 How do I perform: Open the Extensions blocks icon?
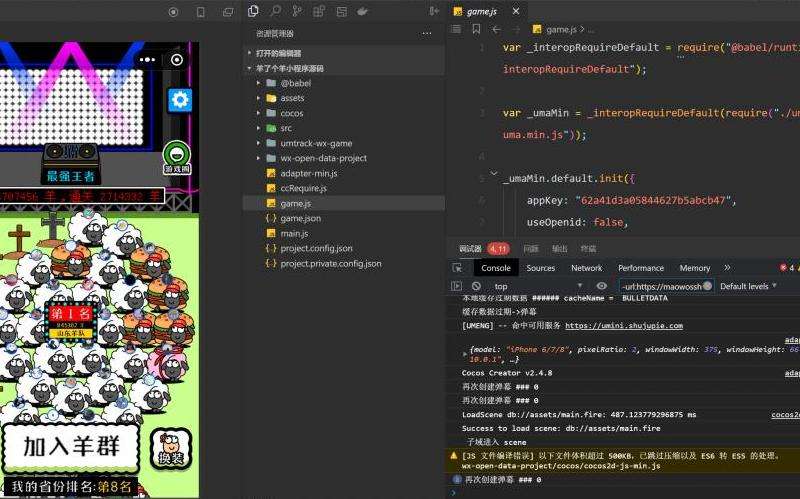coord(319,11)
